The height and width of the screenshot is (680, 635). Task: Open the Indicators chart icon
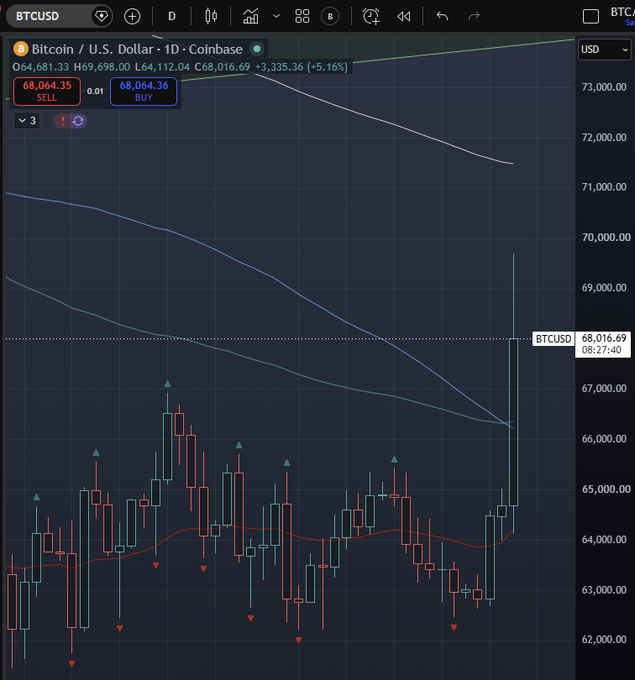point(251,16)
